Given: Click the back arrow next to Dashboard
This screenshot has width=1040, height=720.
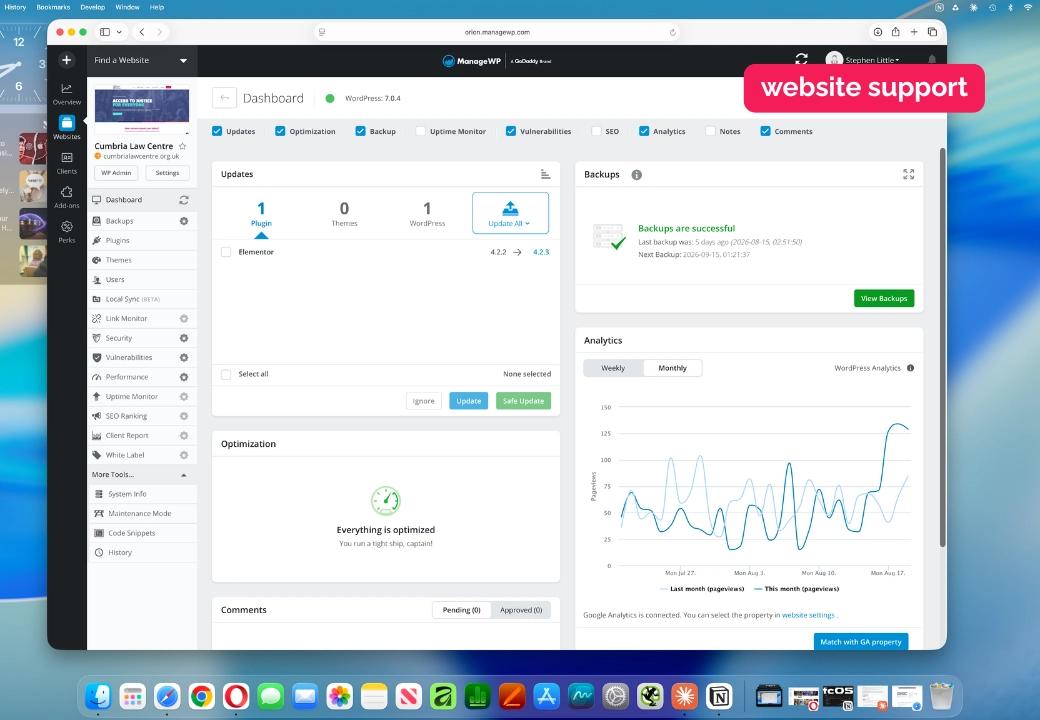Looking at the screenshot, I should point(224,98).
